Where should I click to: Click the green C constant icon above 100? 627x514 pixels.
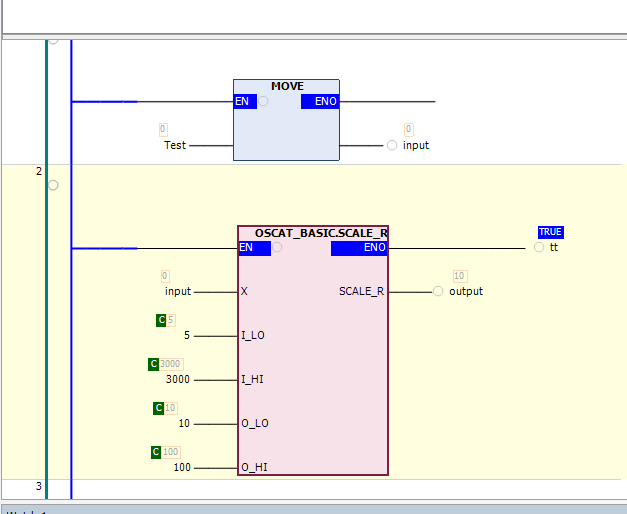click(156, 452)
